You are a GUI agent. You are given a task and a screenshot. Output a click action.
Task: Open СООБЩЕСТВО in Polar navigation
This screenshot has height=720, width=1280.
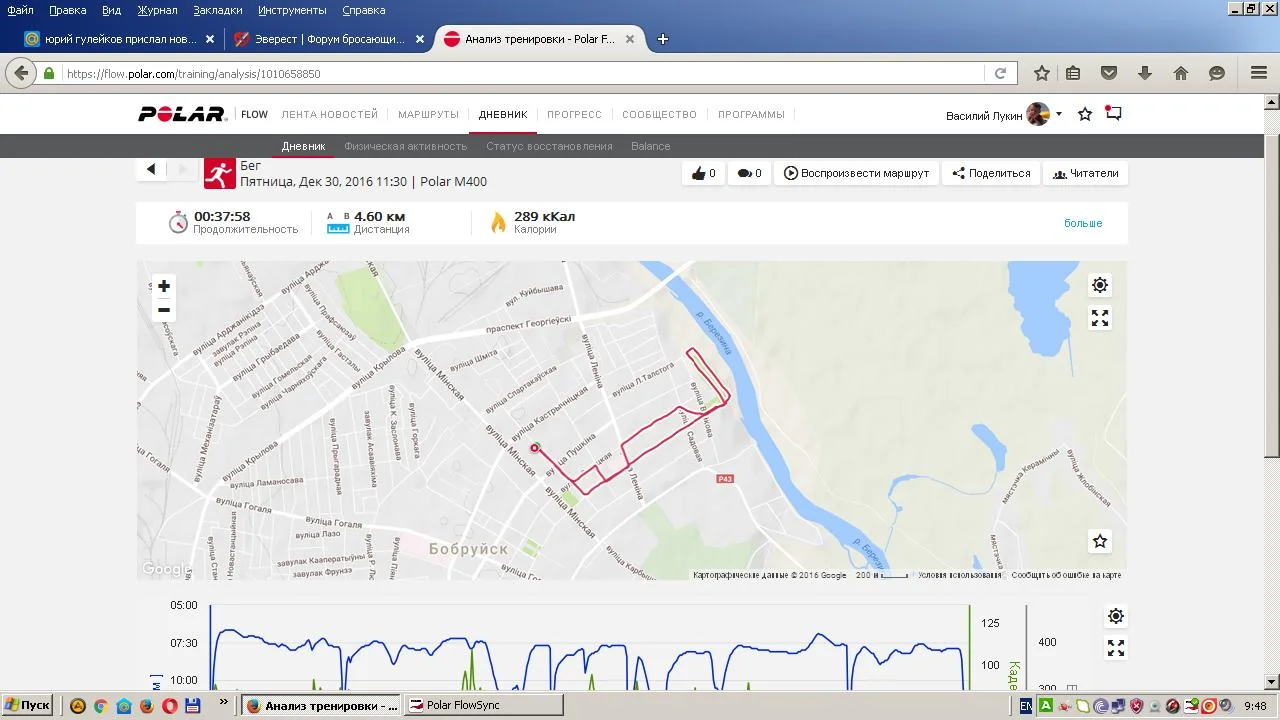click(659, 115)
